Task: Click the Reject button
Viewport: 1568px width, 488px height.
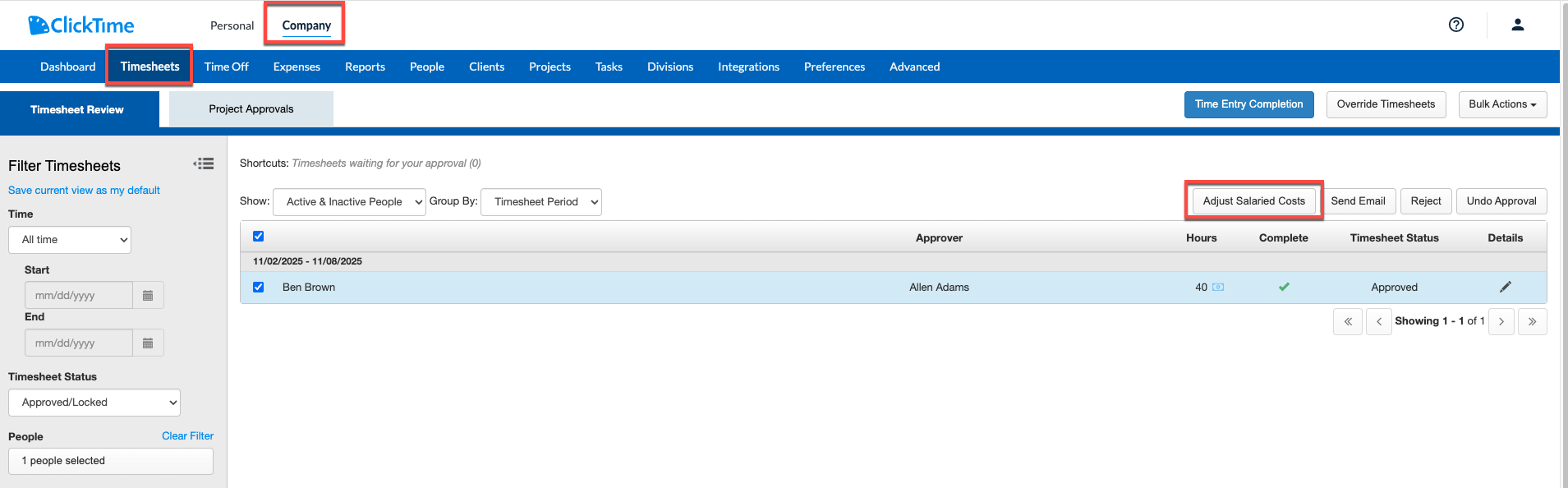Action: [x=1426, y=201]
